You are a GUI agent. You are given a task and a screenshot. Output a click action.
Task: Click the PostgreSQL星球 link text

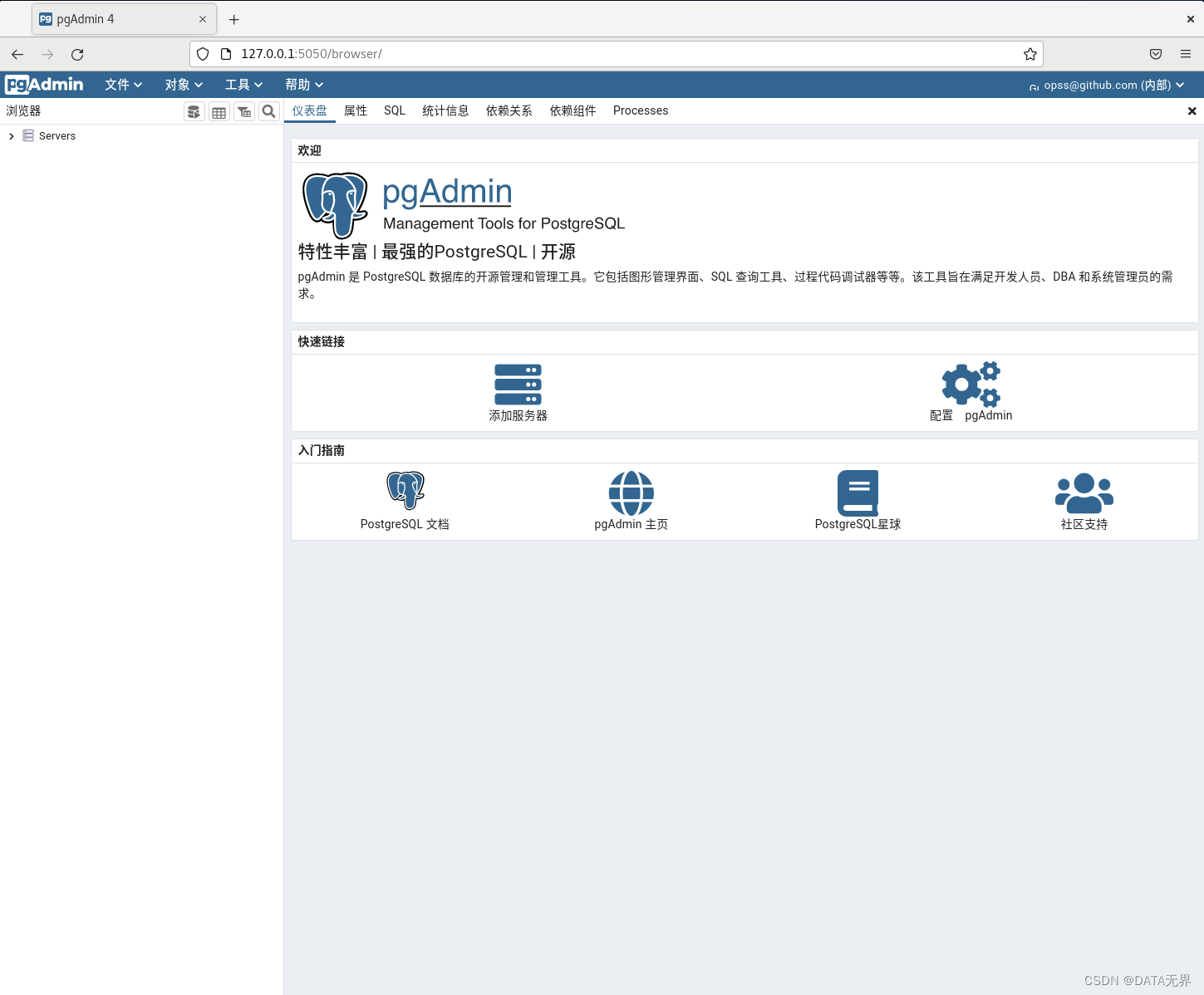point(858,525)
